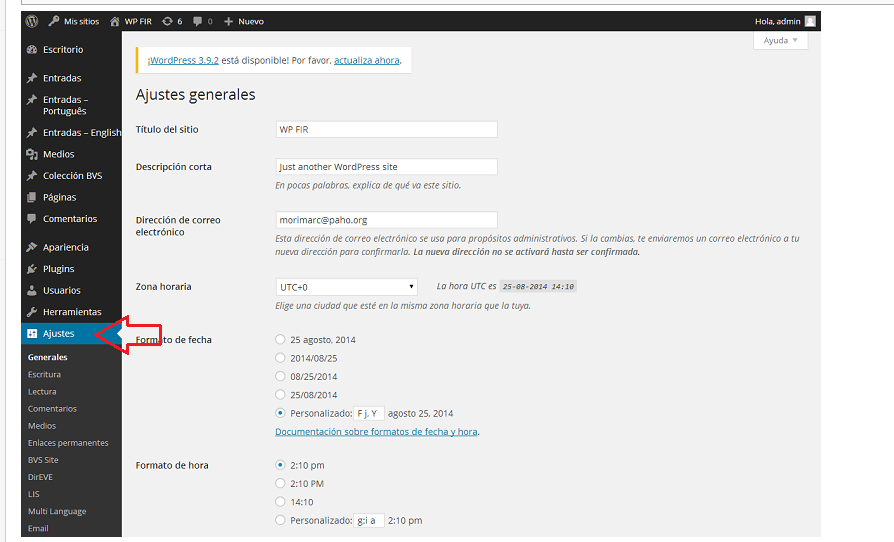Open Lectura settings submenu

42,392
